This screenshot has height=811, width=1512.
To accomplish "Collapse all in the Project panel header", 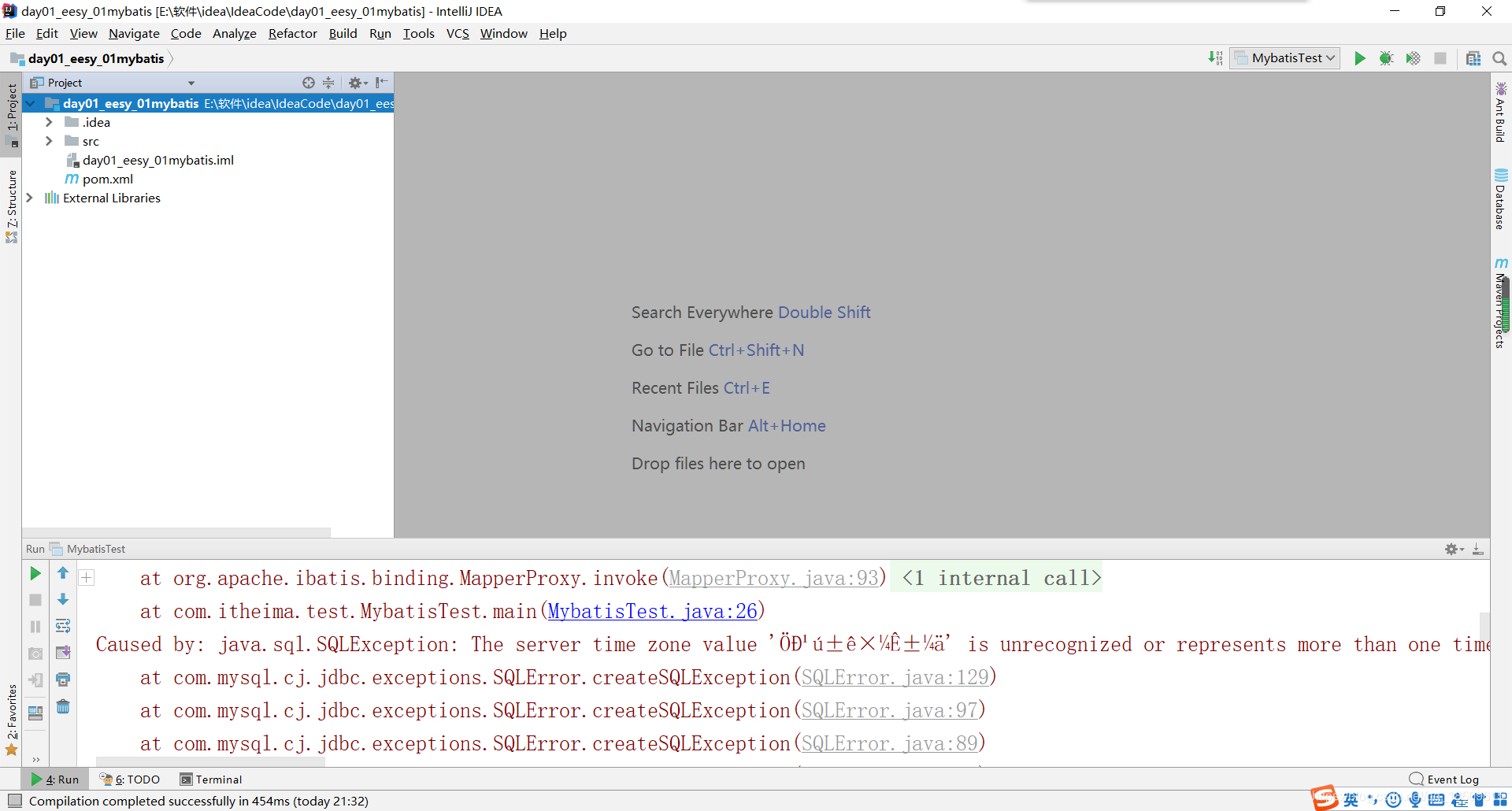I will point(328,83).
